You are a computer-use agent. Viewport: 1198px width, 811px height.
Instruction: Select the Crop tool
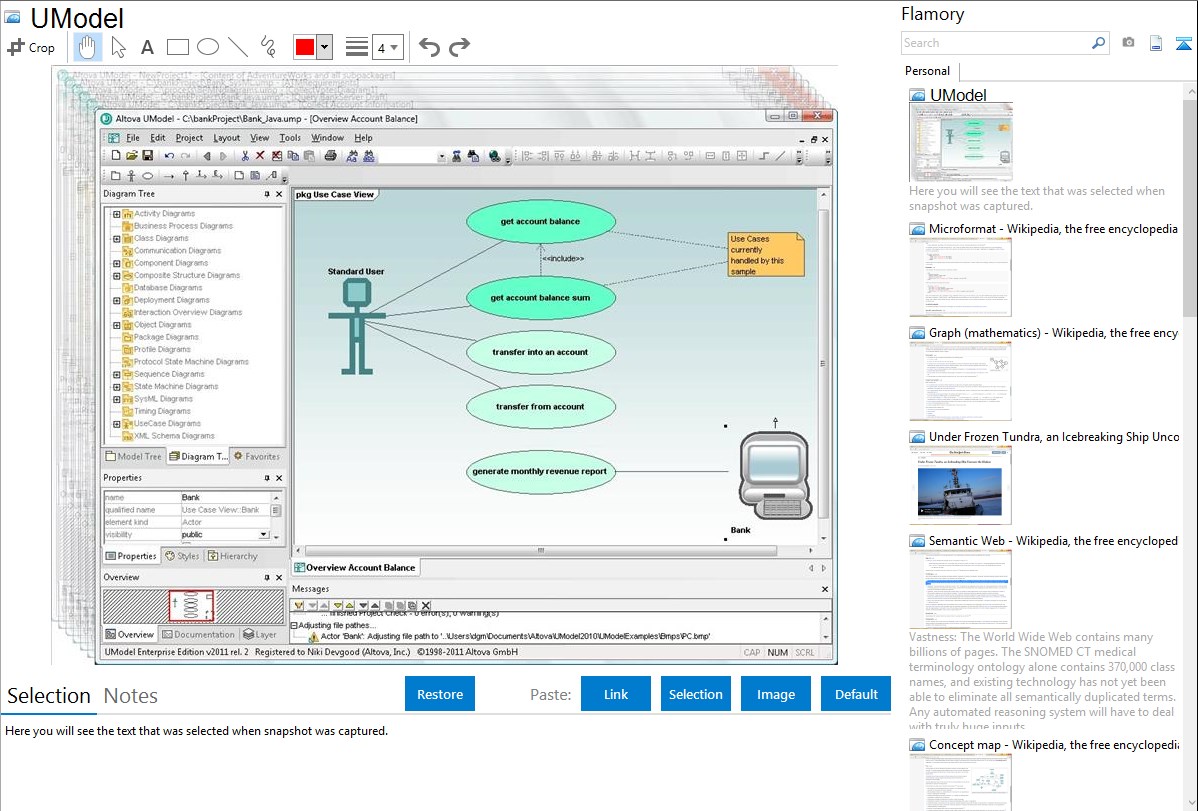tap(31, 47)
